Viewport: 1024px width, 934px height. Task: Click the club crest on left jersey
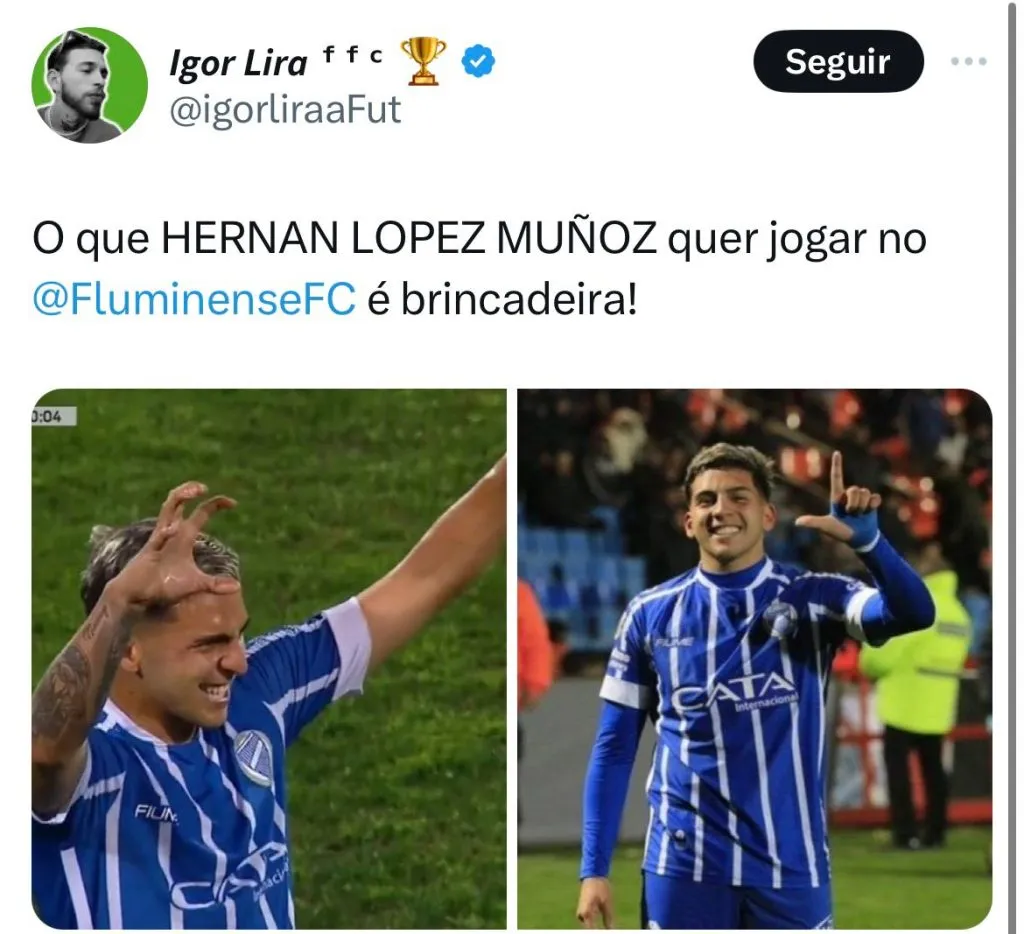255,756
